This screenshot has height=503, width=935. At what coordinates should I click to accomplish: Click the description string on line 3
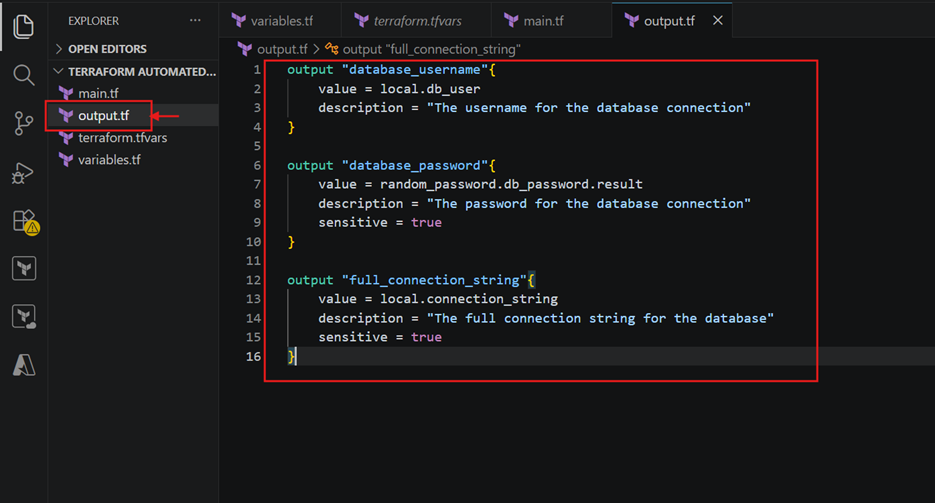click(589, 108)
